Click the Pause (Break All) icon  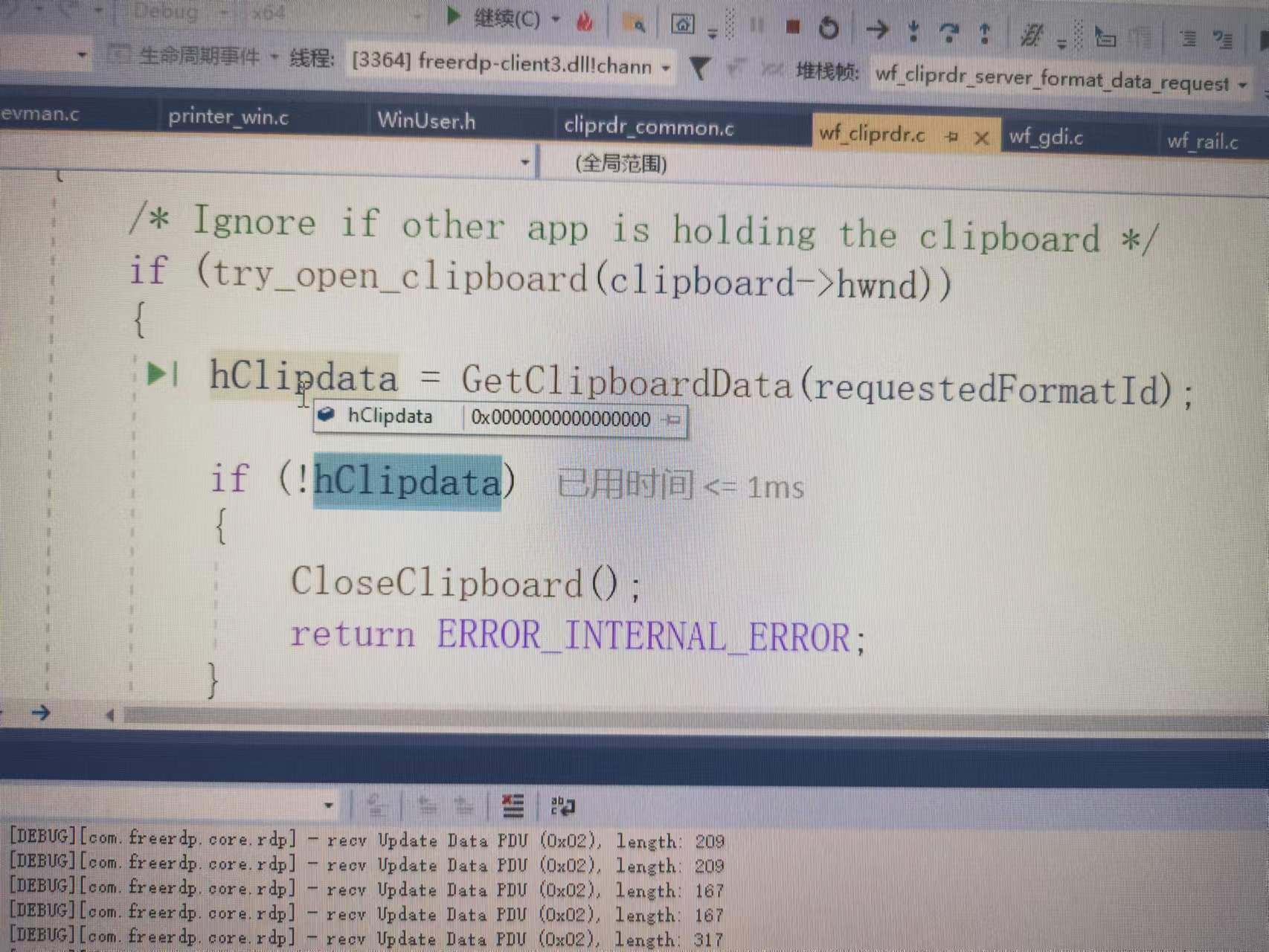point(756,26)
